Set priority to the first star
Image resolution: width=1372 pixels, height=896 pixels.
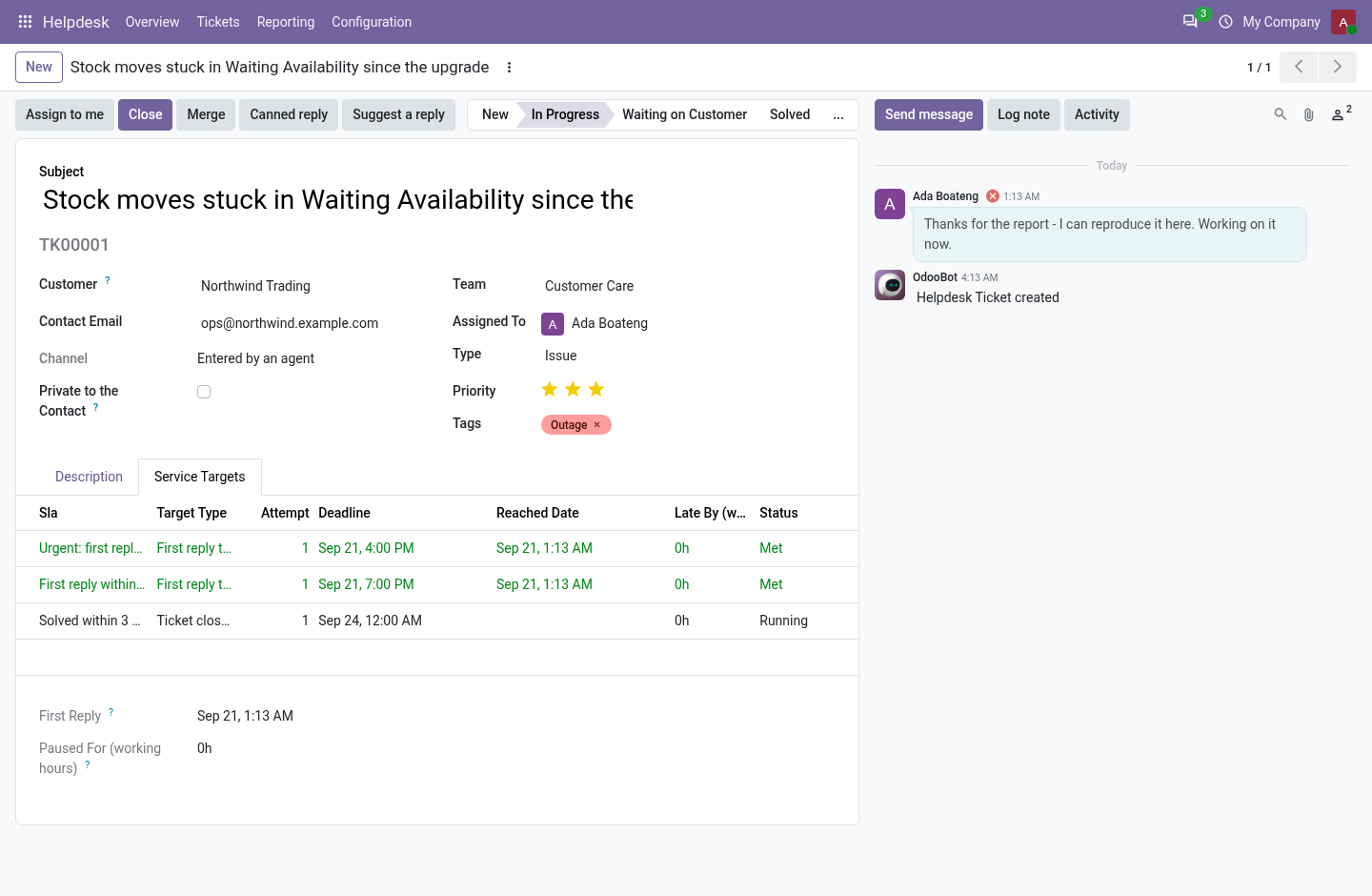pyautogui.click(x=550, y=389)
